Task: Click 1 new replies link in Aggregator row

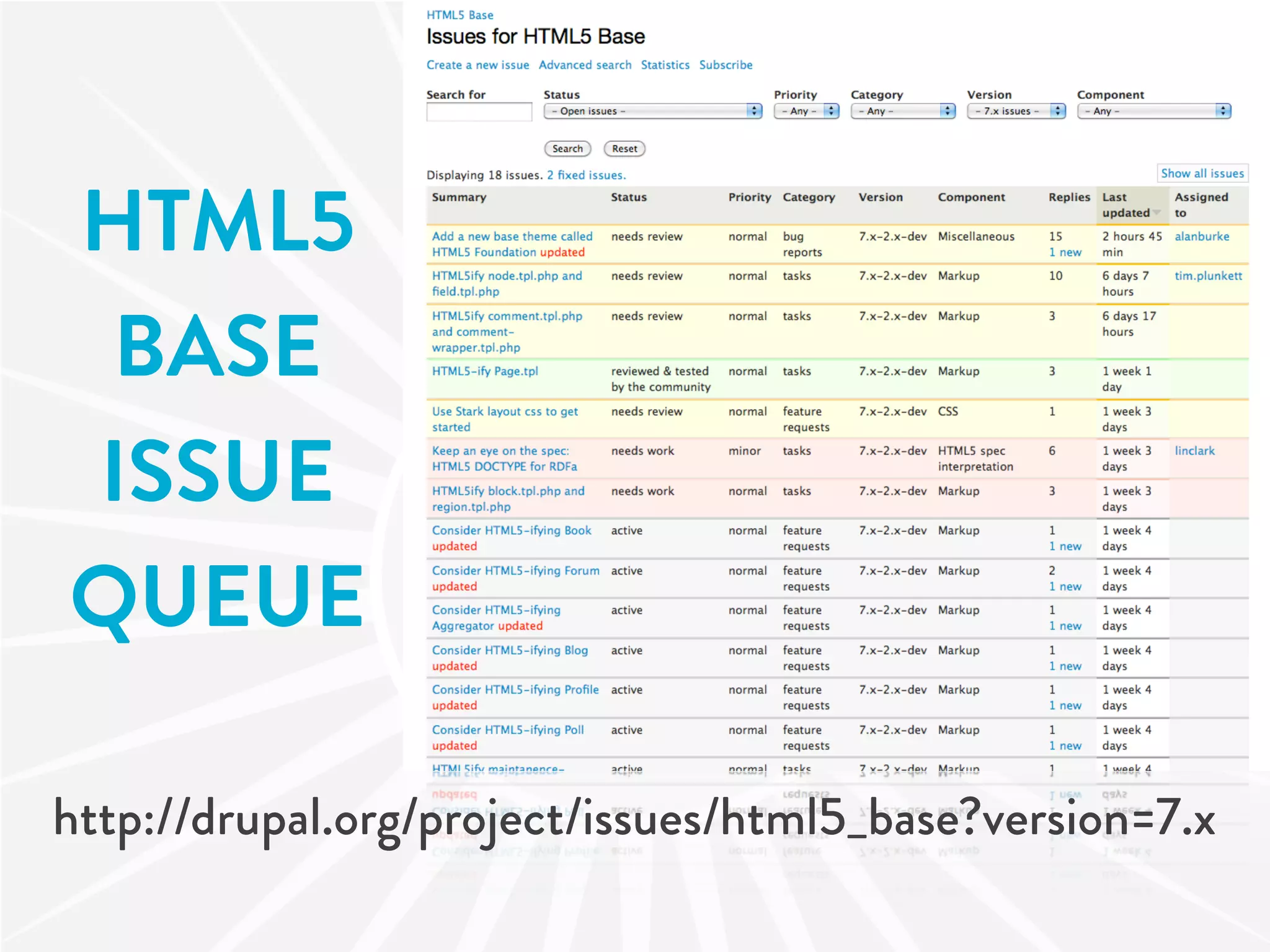Action: [x=1065, y=626]
